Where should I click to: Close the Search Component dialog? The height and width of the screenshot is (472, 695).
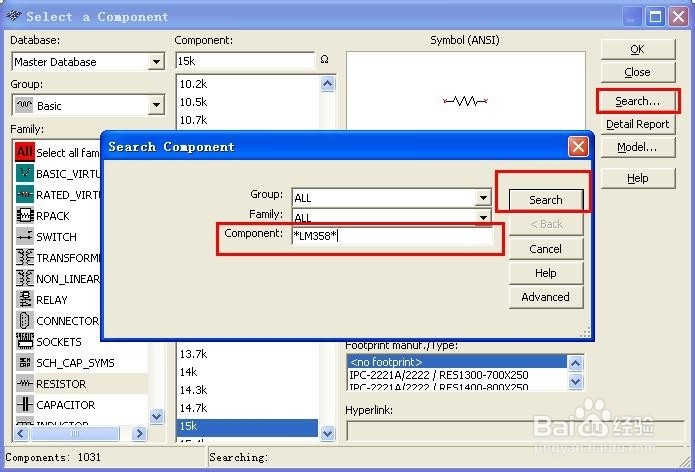578,147
